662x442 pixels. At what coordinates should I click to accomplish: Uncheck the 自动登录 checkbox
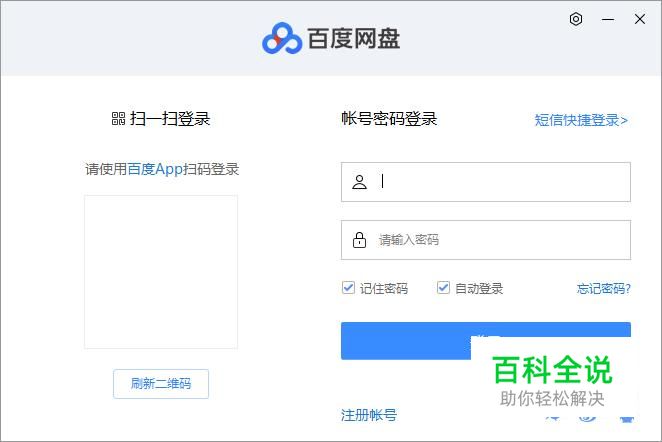(x=443, y=287)
